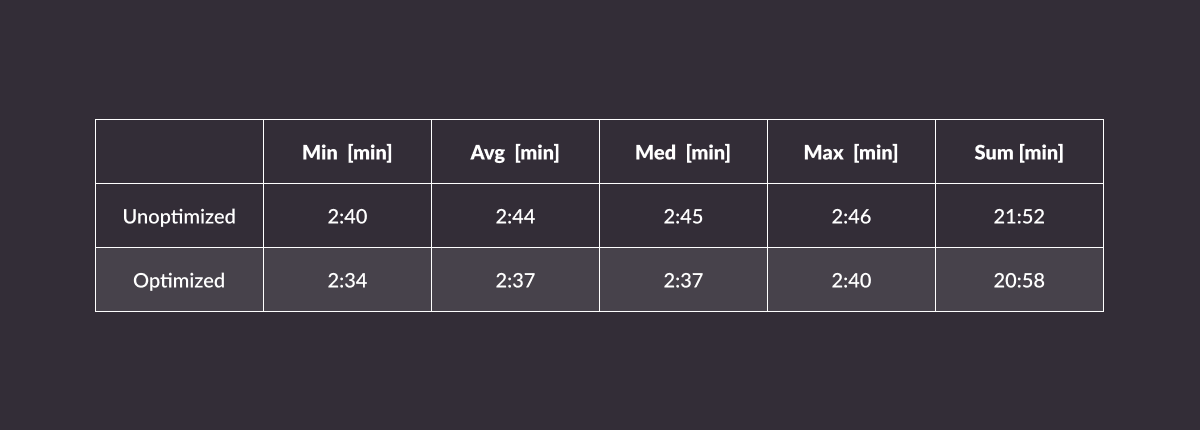
Task: Click the Sum [min] column header
Action: point(1019,153)
